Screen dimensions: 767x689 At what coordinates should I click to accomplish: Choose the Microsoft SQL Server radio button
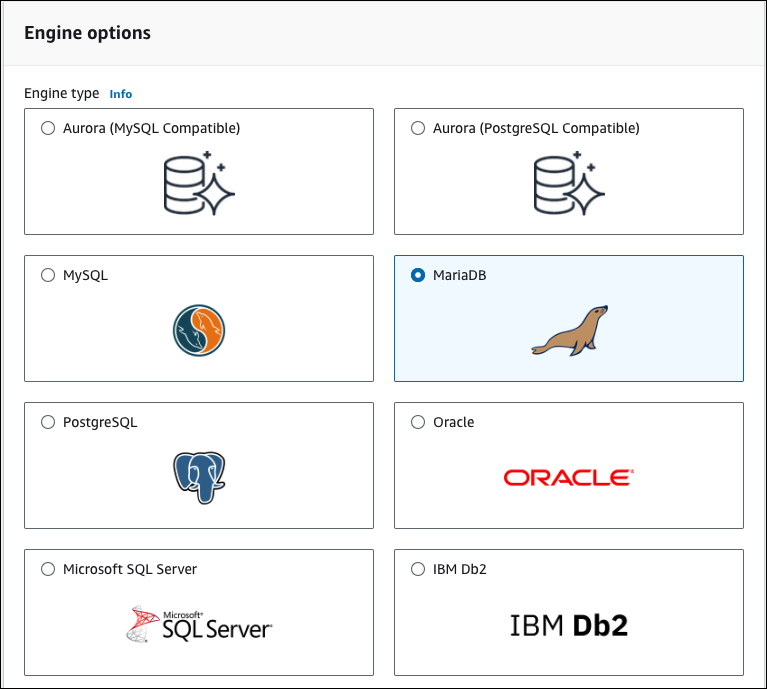pos(48,569)
